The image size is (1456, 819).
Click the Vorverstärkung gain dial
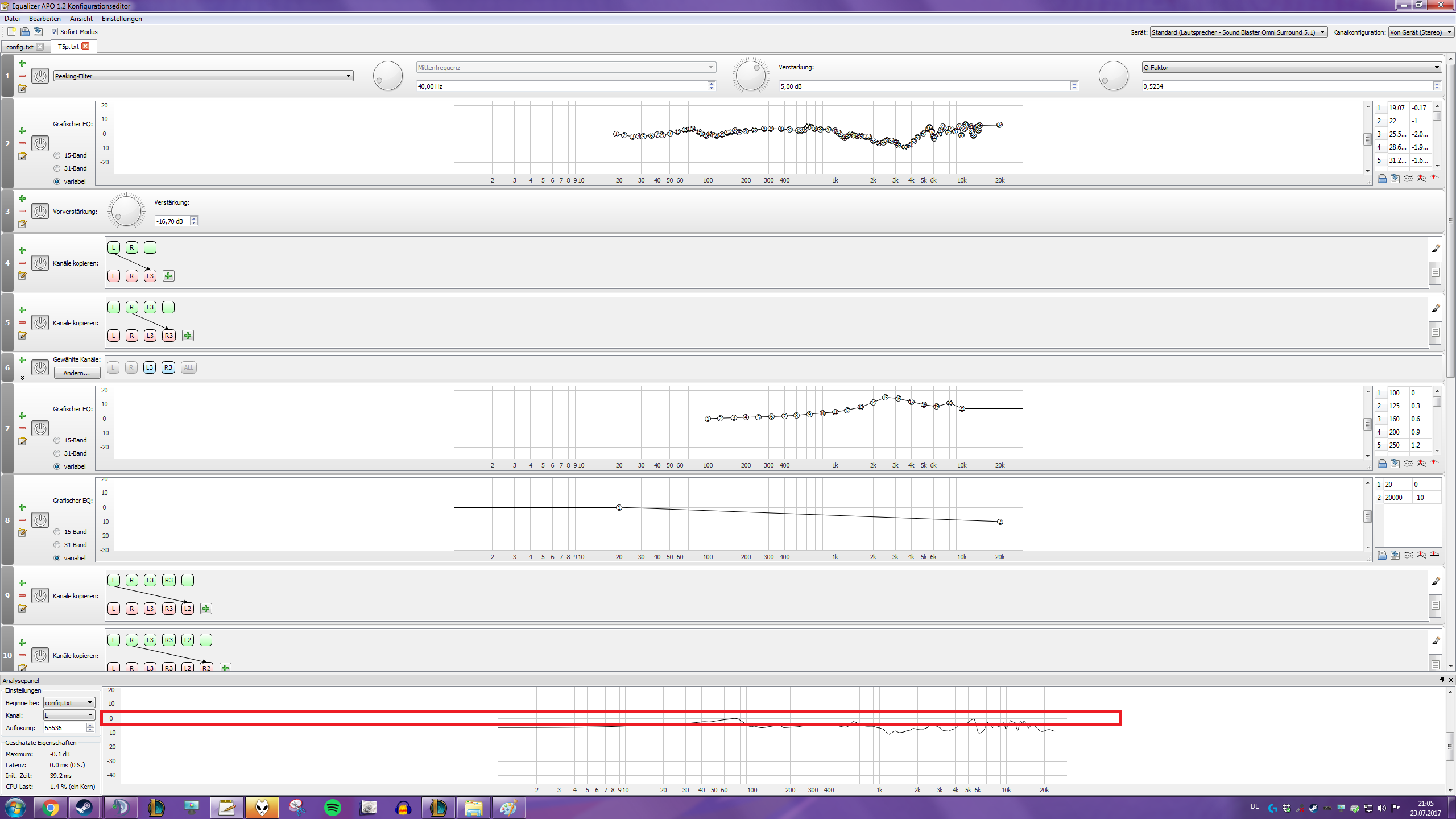pos(126,211)
